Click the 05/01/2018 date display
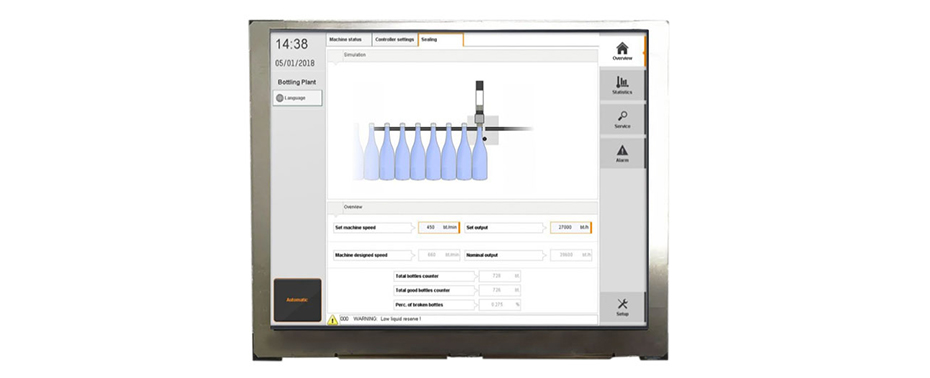This screenshot has width=930, height=378. [x=295, y=63]
